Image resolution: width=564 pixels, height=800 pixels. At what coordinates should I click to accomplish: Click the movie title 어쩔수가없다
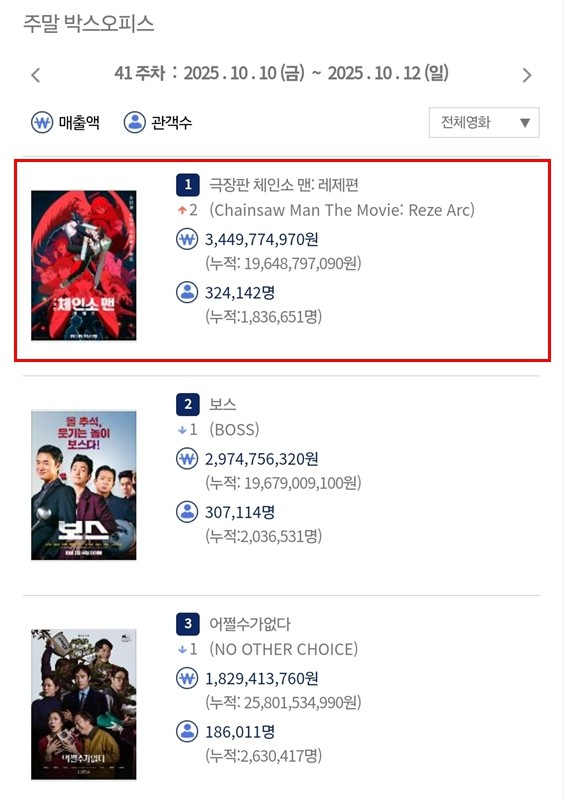pyautogui.click(x=250, y=623)
